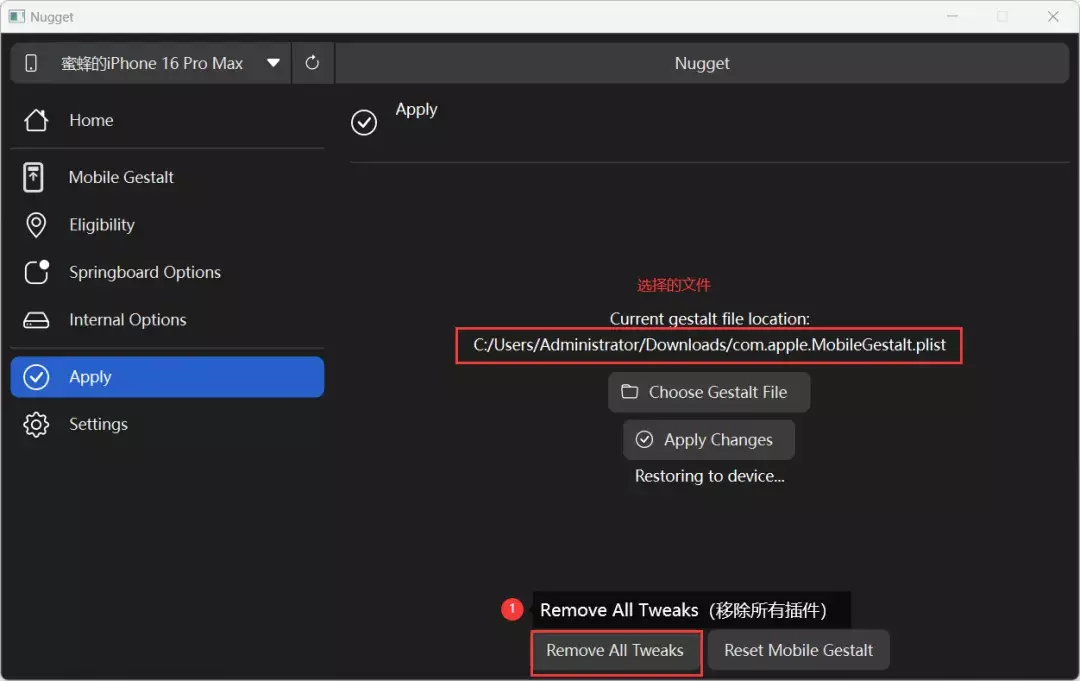This screenshot has height=681, width=1080.
Task: Click the 'Restoring to device...' status text
Action: (x=709, y=476)
